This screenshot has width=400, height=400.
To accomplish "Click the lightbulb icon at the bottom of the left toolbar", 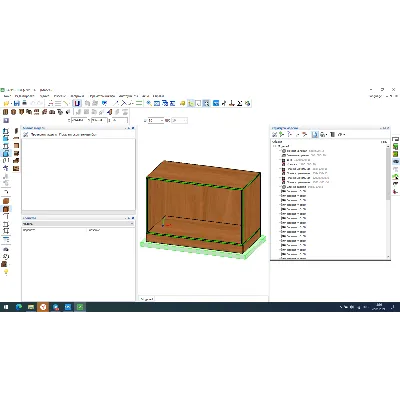I will [x=6, y=272].
